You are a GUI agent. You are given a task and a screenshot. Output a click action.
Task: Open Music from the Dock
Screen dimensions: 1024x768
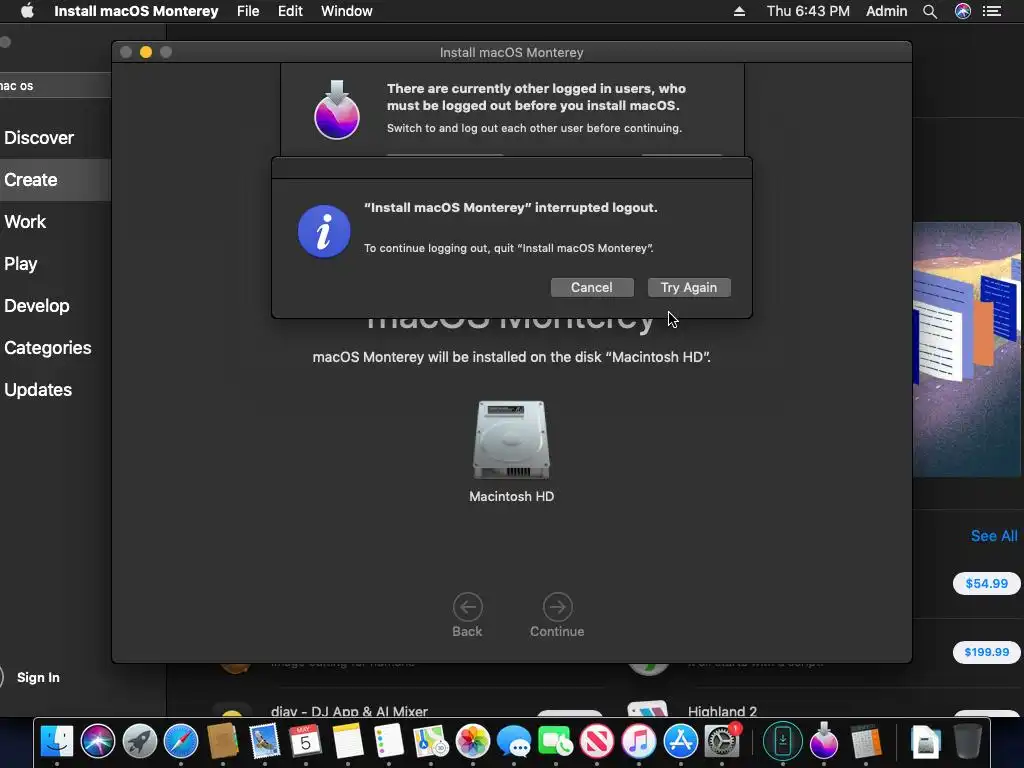[639, 742]
